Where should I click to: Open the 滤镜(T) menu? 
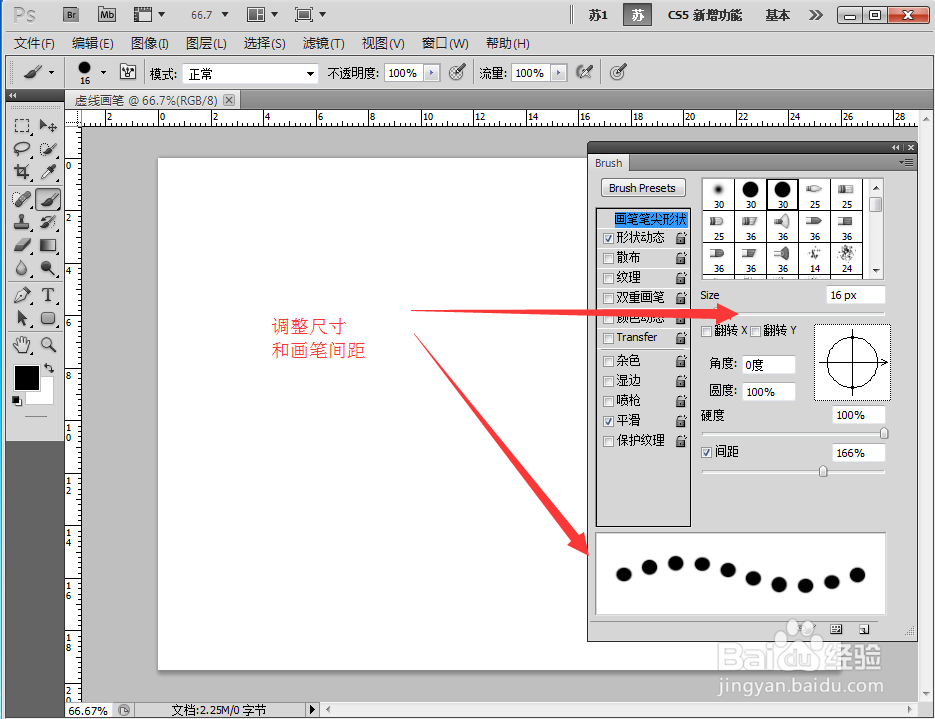(323, 44)
